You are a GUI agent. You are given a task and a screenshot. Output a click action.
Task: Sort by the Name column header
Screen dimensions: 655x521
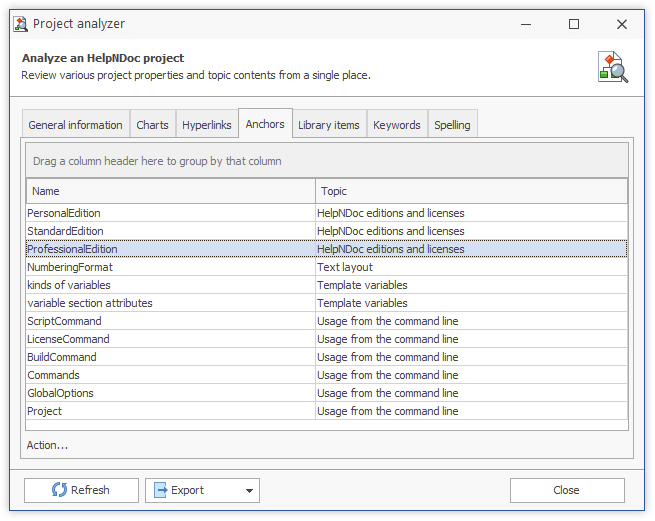point(171,191)
